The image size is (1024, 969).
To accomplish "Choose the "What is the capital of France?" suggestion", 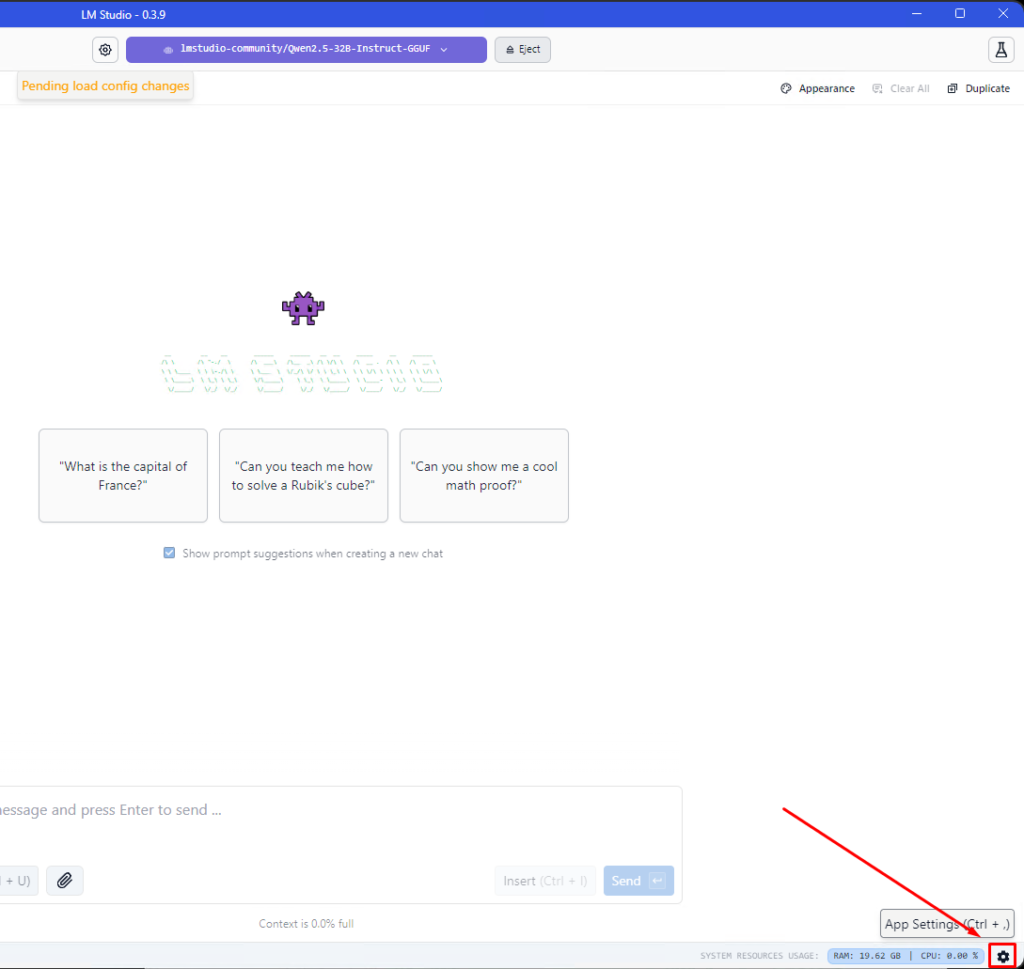I will [x=123, y=475].
